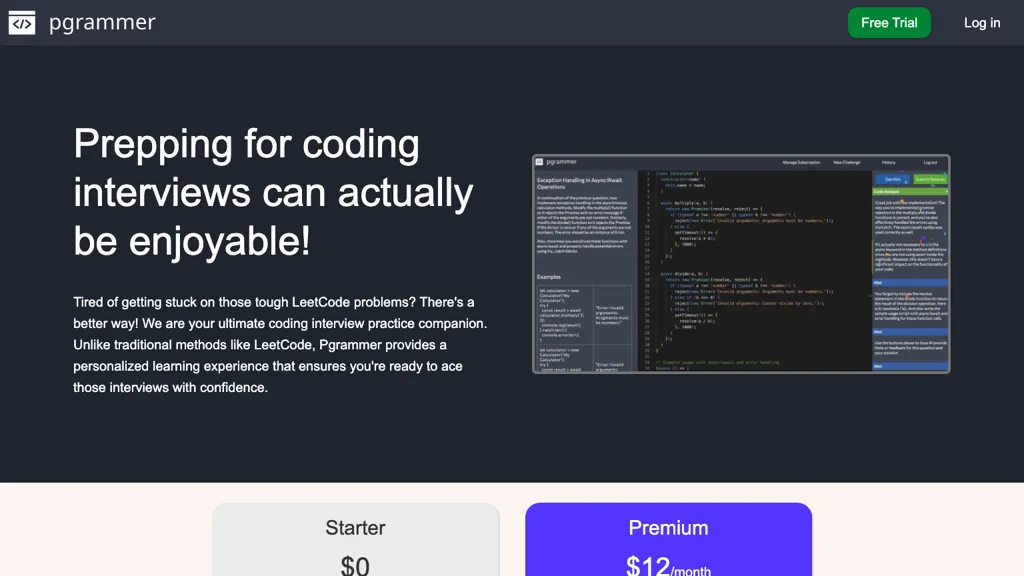Screen dimensions: 1024x576
Task: Select the Starter plan card title
Action: click(355, 528)
